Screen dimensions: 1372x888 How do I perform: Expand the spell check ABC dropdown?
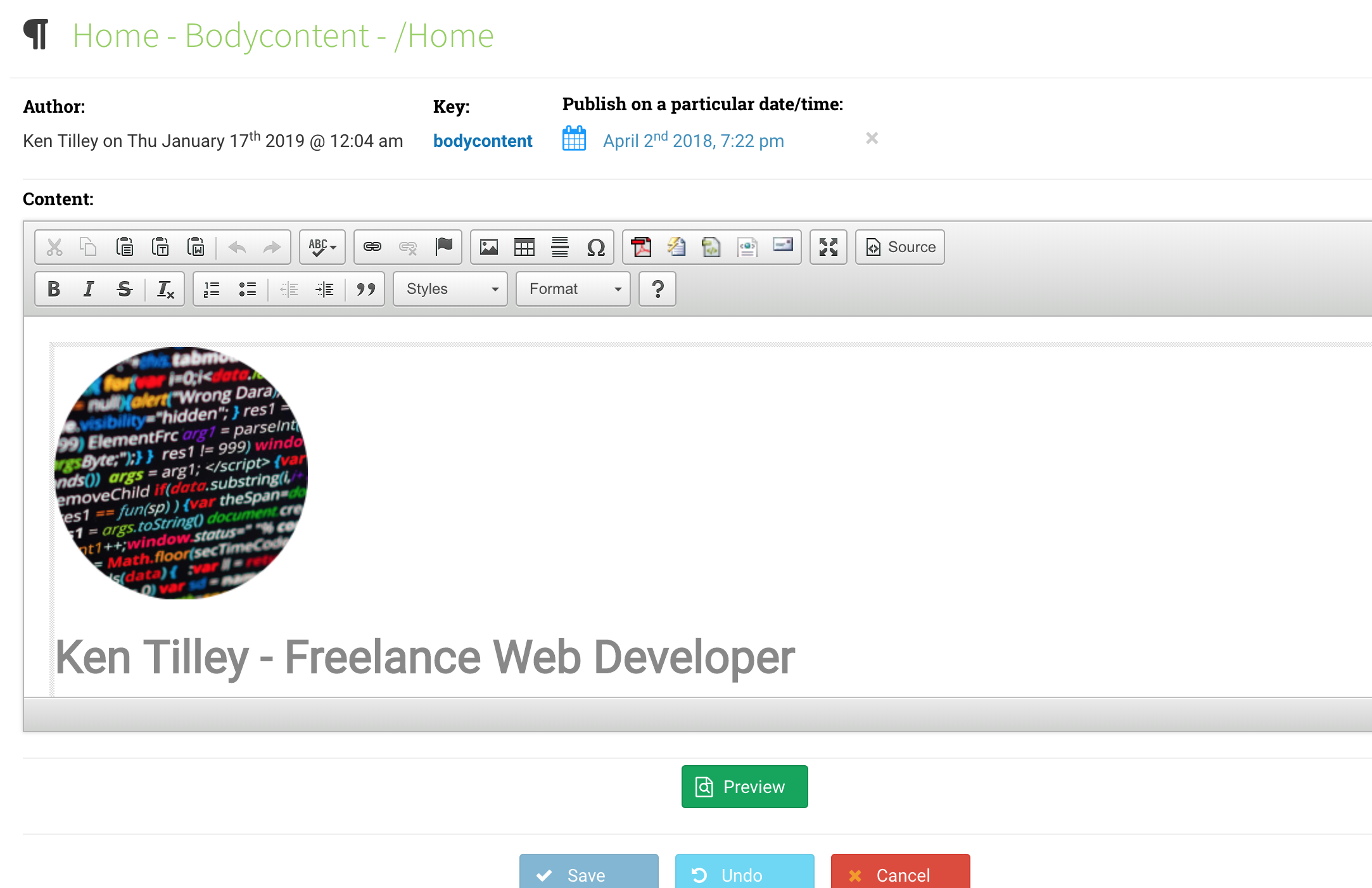click(322, 246)
